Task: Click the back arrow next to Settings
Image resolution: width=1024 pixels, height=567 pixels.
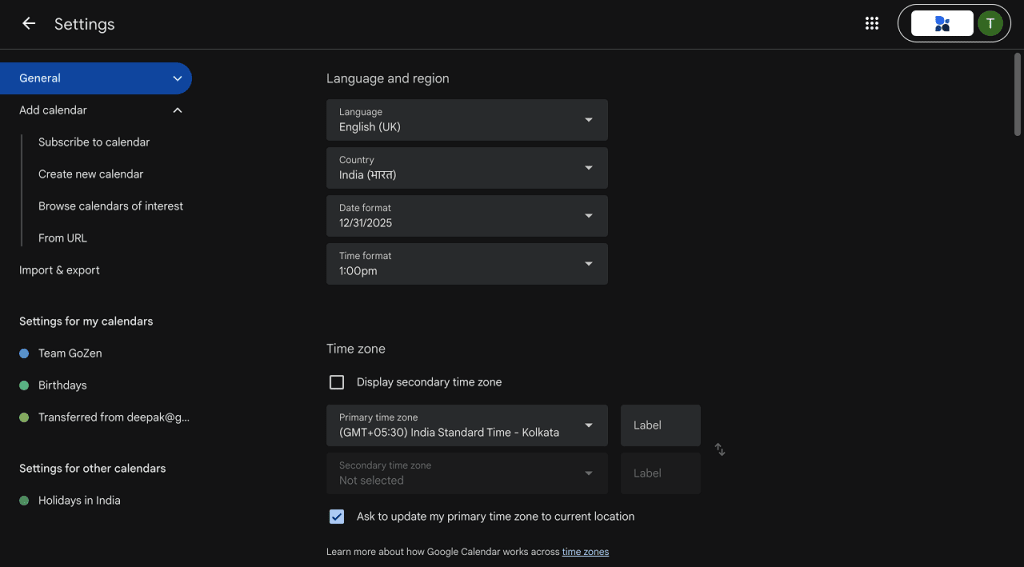Action: (28, 24)
